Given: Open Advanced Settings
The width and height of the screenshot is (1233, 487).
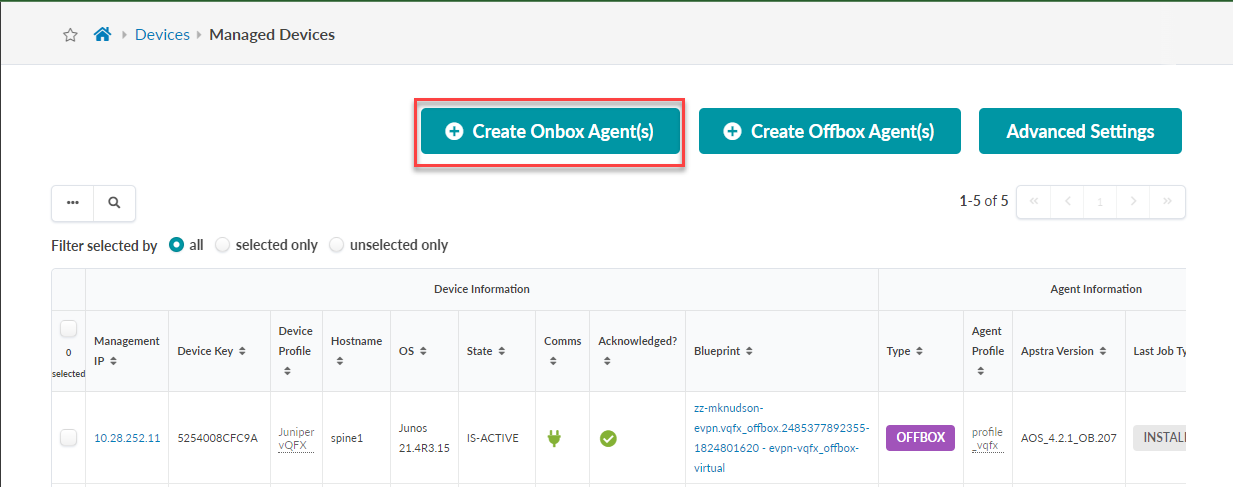Looking at the screenshot, I should (x=1080, y=132).
